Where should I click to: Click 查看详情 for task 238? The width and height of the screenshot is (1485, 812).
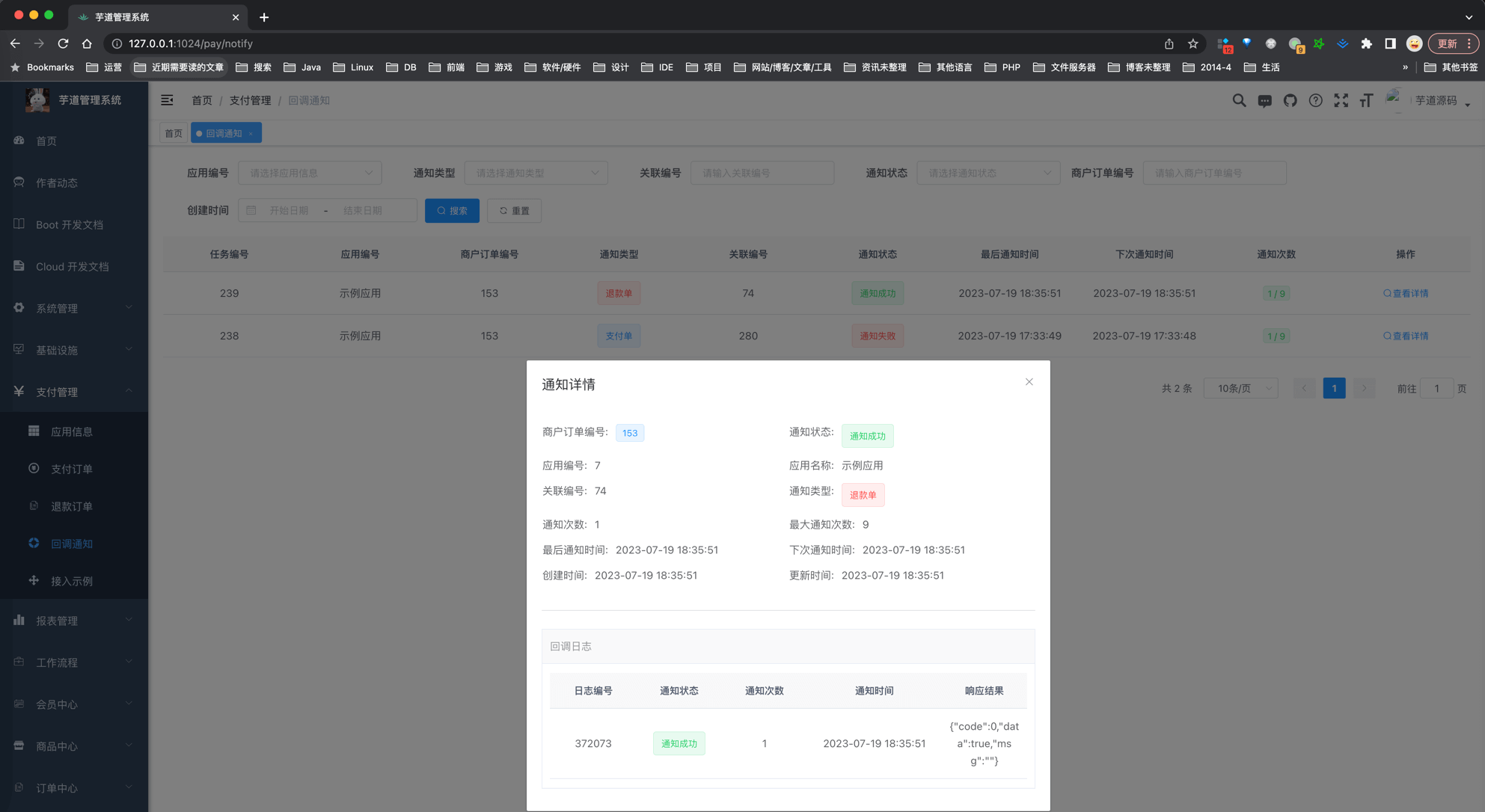[1405, 336]
